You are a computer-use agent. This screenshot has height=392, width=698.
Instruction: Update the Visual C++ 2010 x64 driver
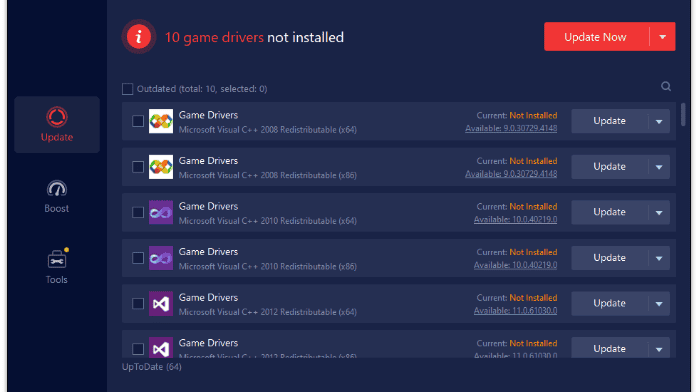tap(609, 212)
